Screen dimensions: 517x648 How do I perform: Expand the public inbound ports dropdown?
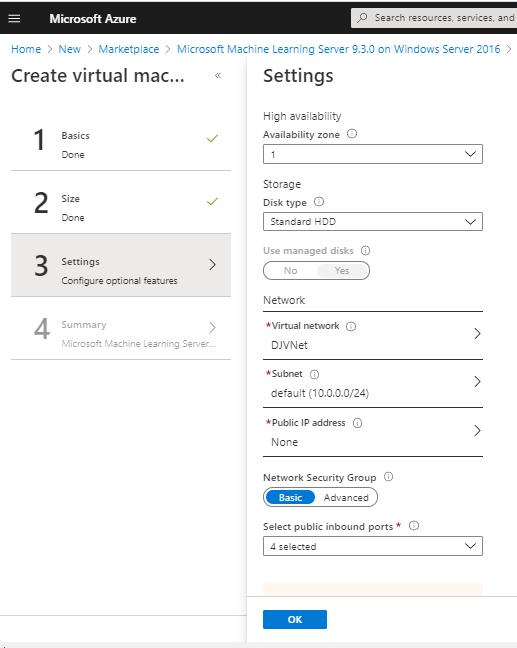click(x=373, y=546)
